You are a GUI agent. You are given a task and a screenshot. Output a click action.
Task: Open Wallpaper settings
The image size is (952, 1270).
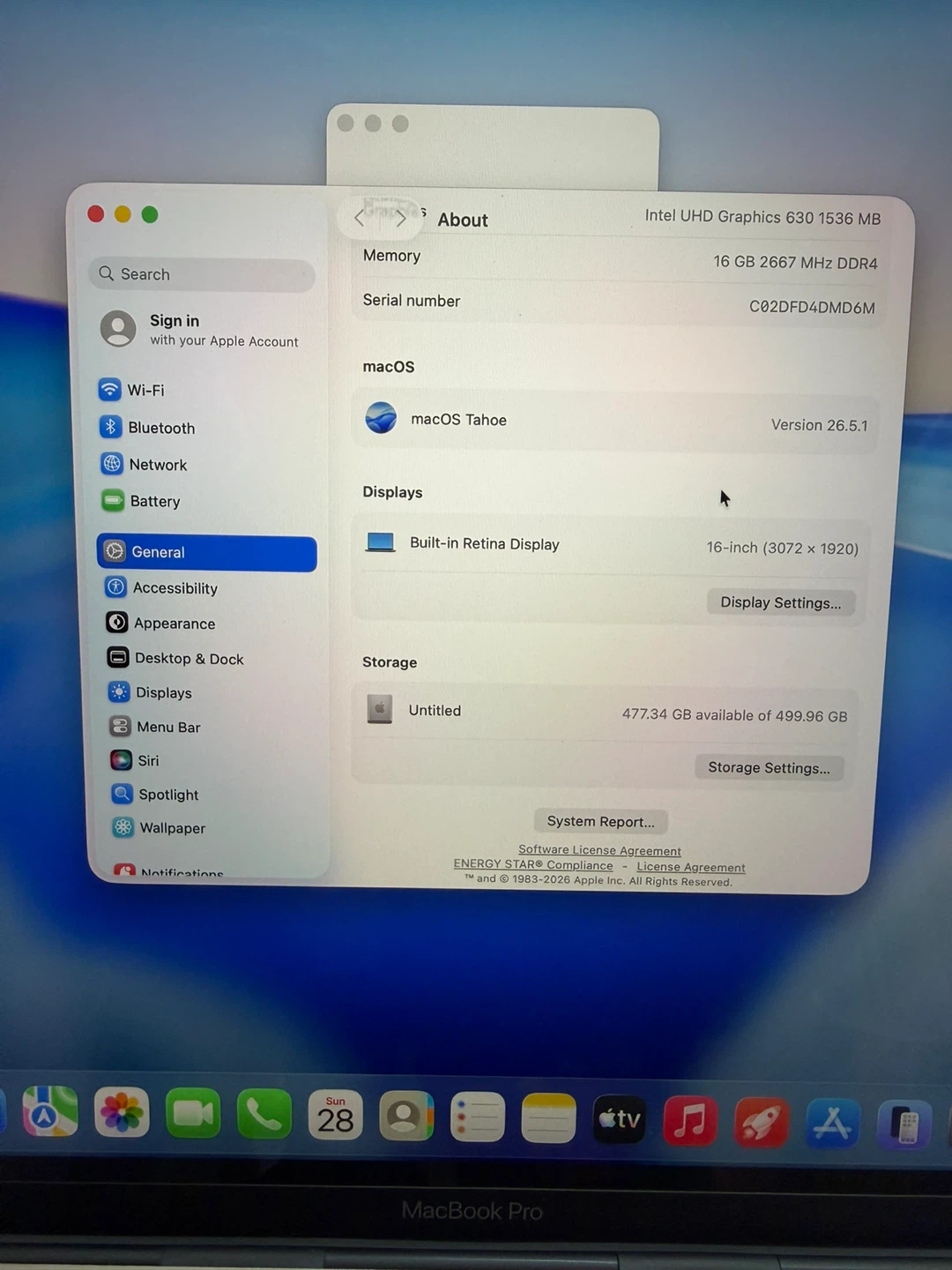pos(159,828)
